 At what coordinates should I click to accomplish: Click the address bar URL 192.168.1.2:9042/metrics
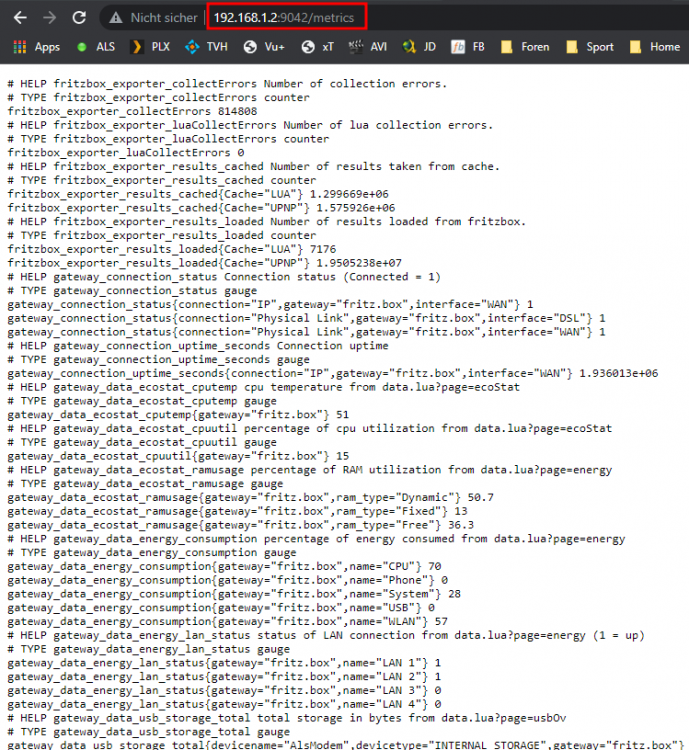pyautogui.click(x=284, y=18)
